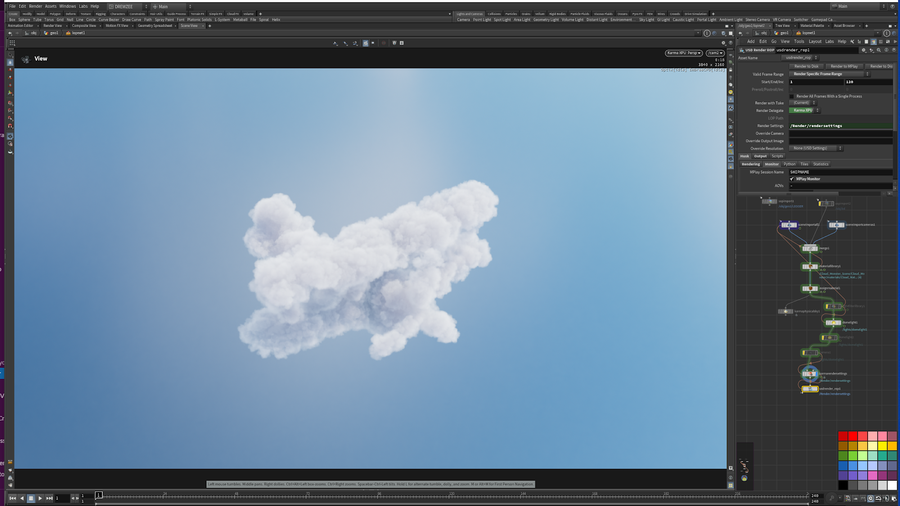Click the parameter pane search magnifier icon
900x506 pixels.
[x=879, y=50]
